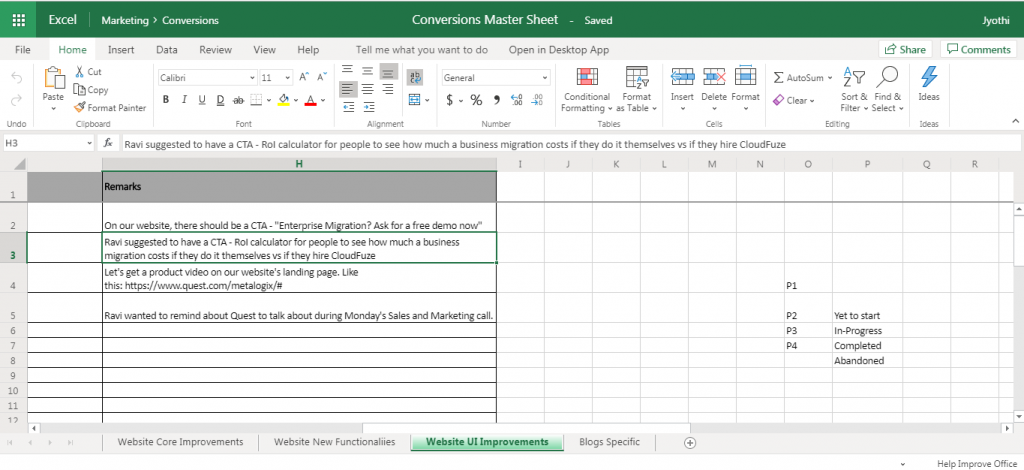Copy the selected cell
1024x470 pixels.
[91, 90]
